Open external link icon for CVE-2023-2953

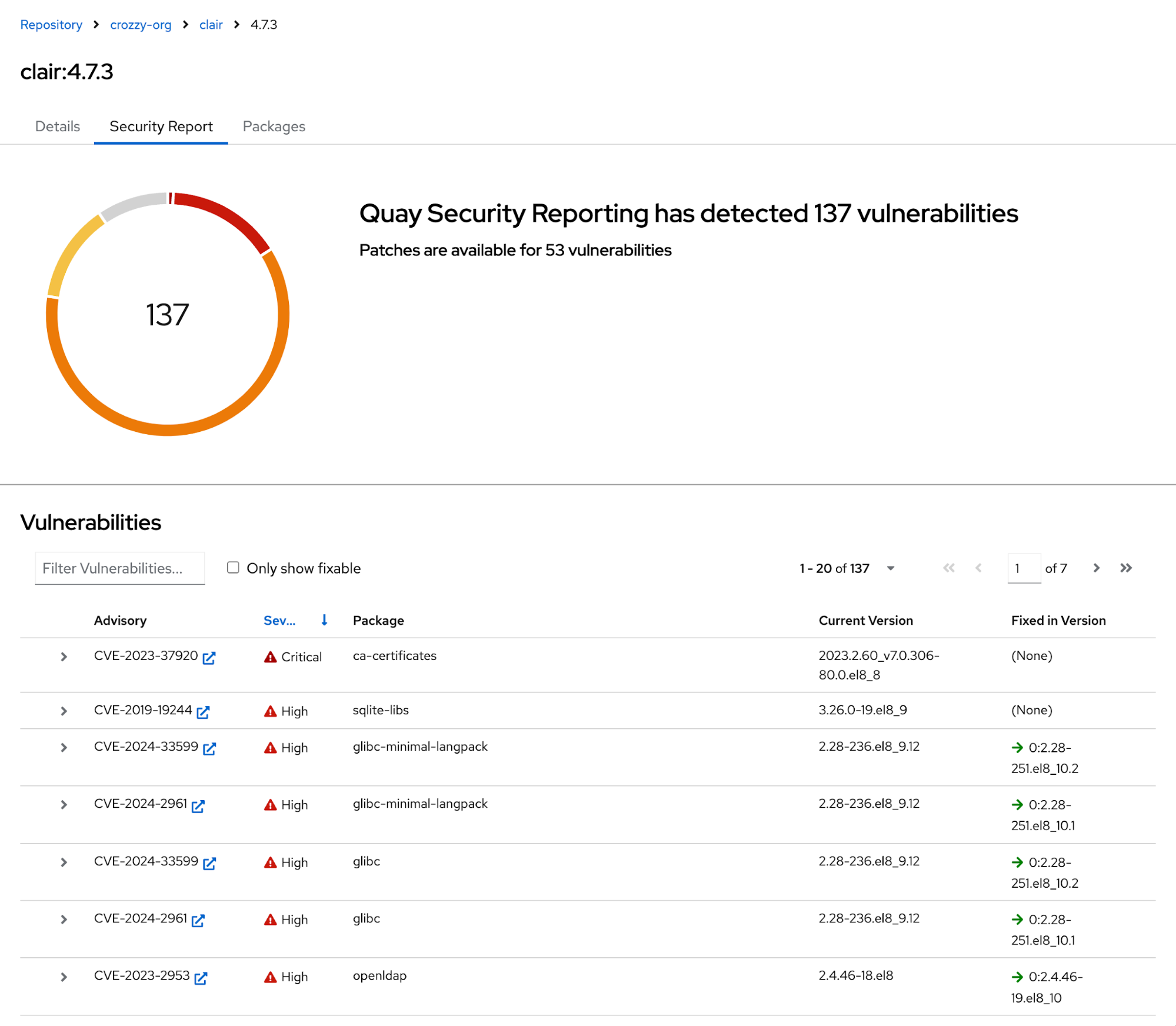tap(201, 978)
